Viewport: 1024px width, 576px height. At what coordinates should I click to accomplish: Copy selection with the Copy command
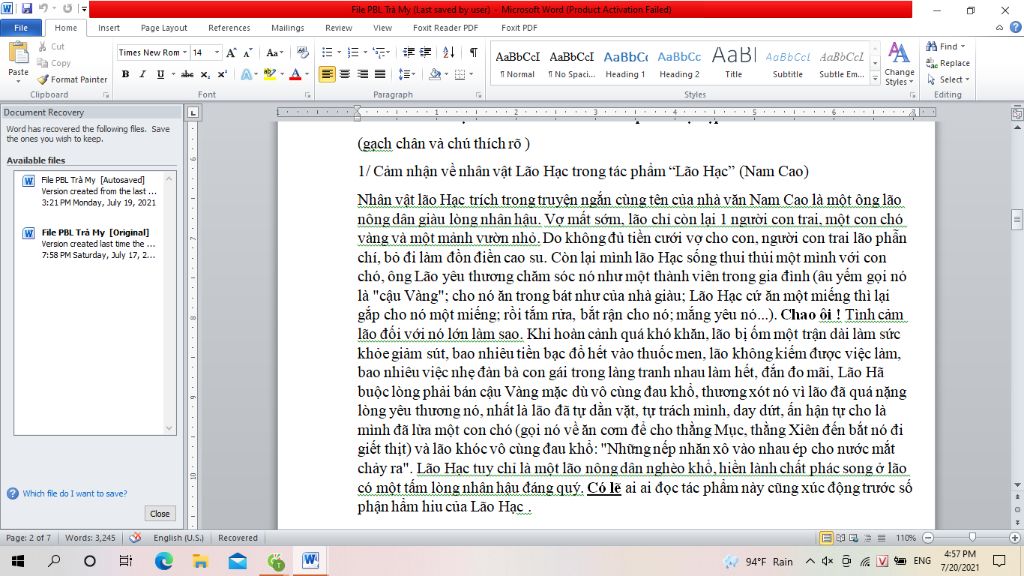coord(54,63)
